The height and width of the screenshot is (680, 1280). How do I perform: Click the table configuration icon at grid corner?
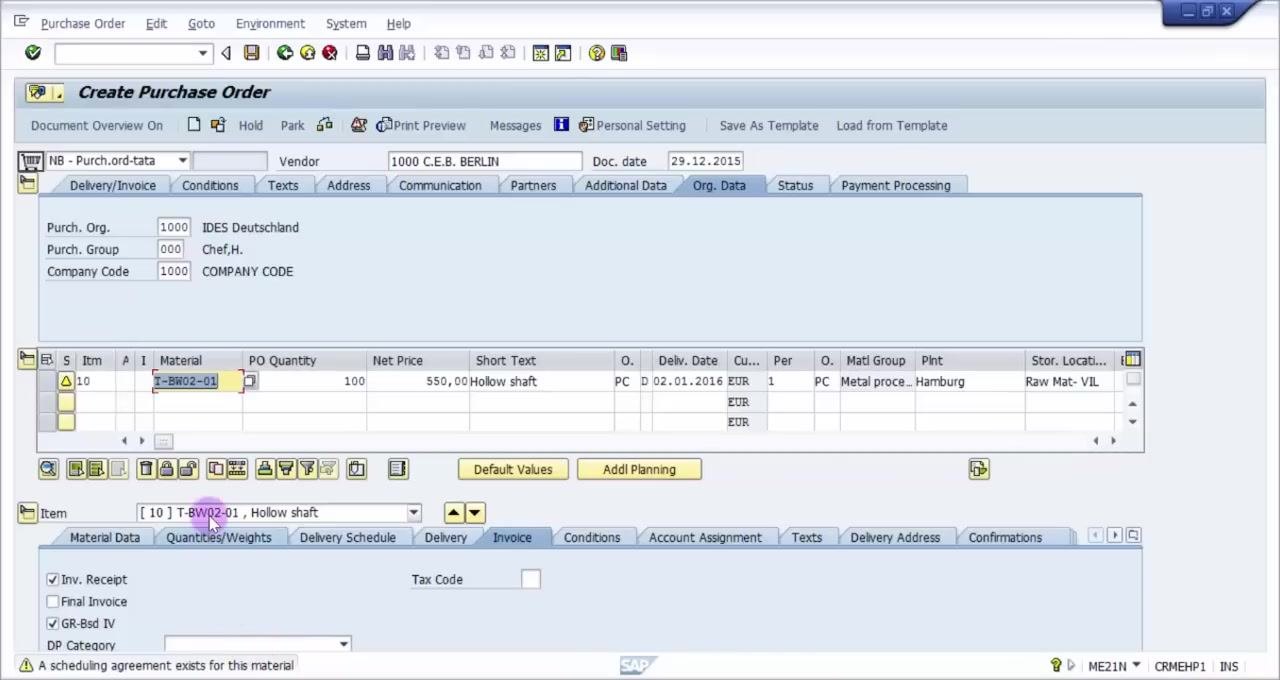point(1131,360)
